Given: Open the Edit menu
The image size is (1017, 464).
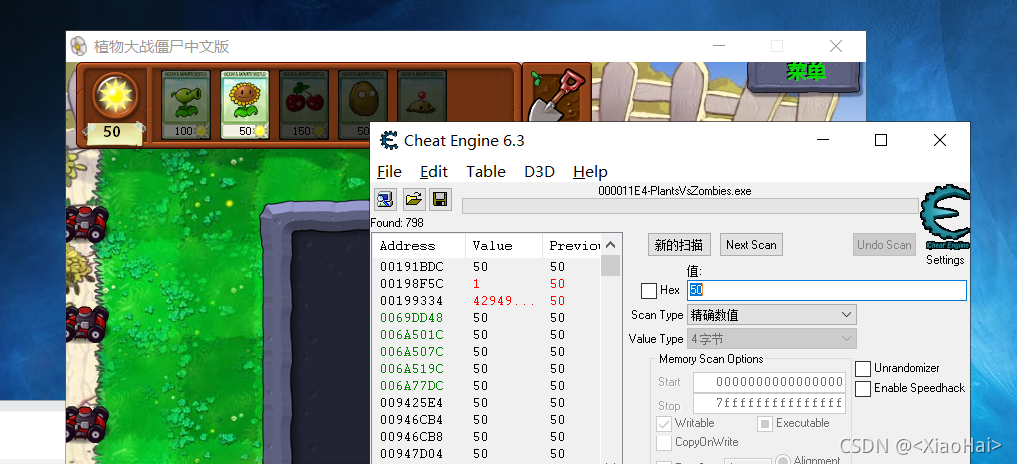Looking at the screenshot, I should click(434, 172).
